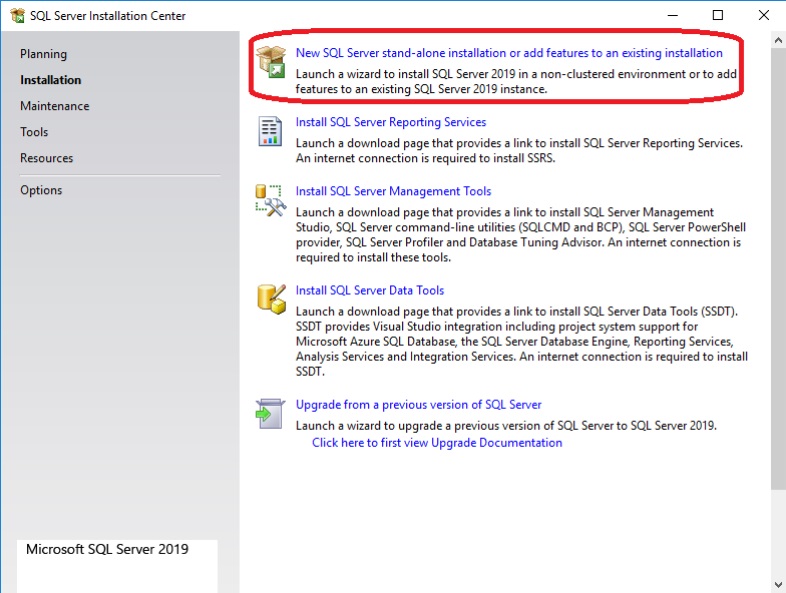Screen dimensions: 786x593
Task: Click the scroll down arrow
Action: click(778, 584)
